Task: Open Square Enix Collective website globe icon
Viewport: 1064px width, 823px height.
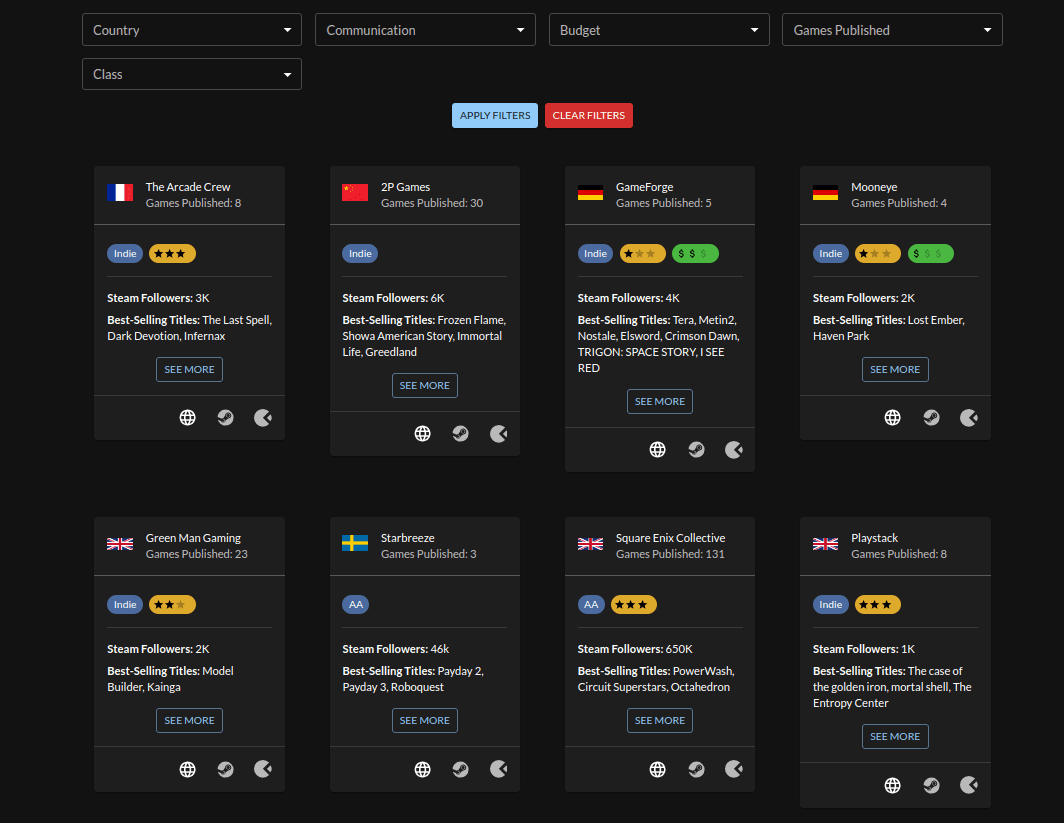Action: pos(658,769)
